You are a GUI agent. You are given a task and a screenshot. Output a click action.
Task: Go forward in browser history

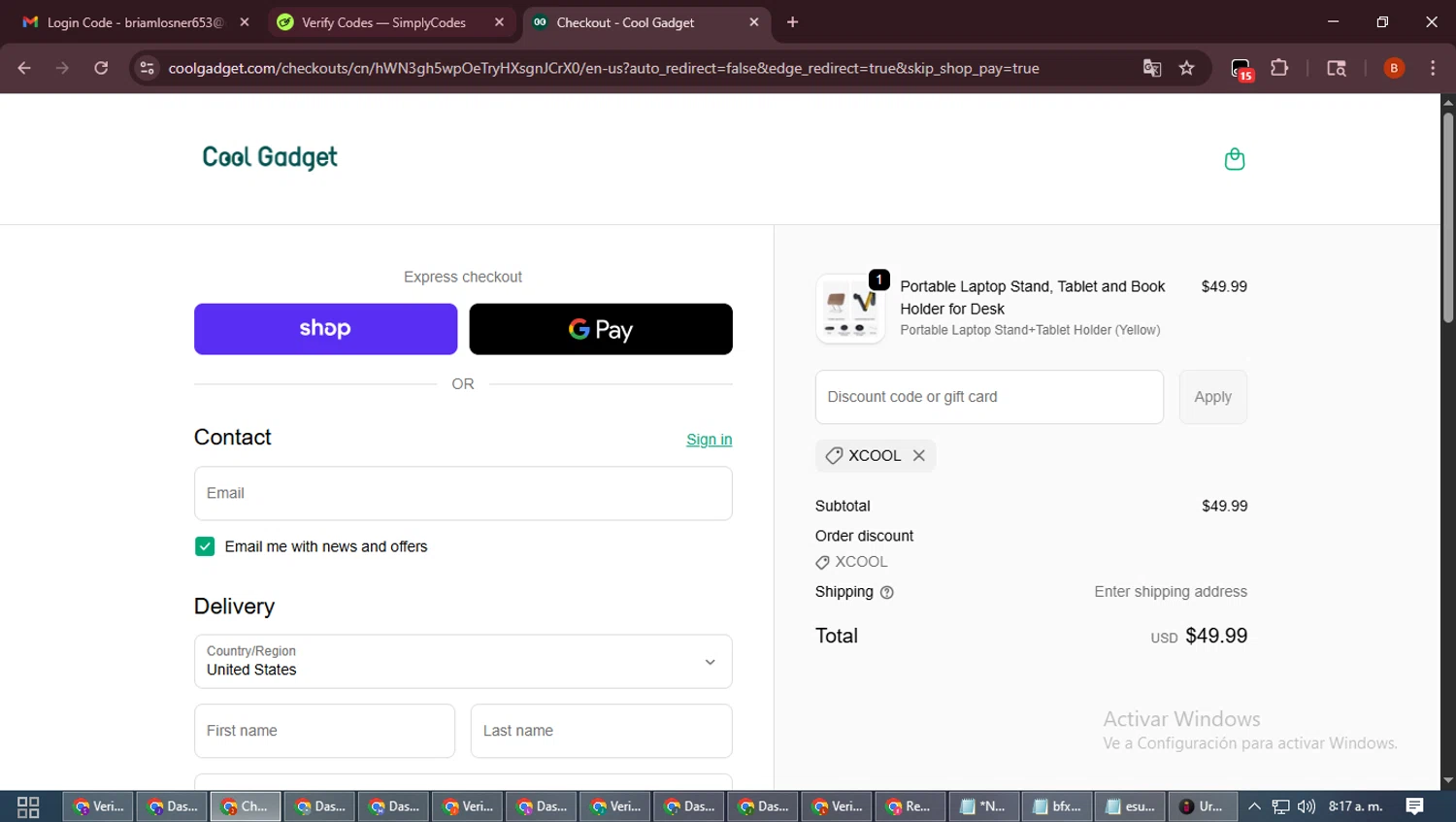click(62, 68)
